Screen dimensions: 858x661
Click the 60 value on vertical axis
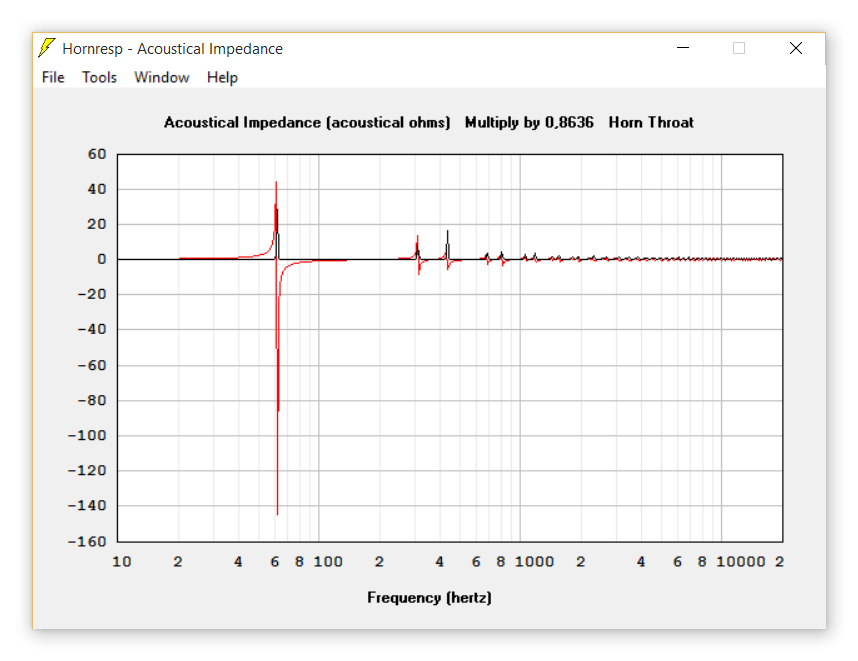point(97,154)
